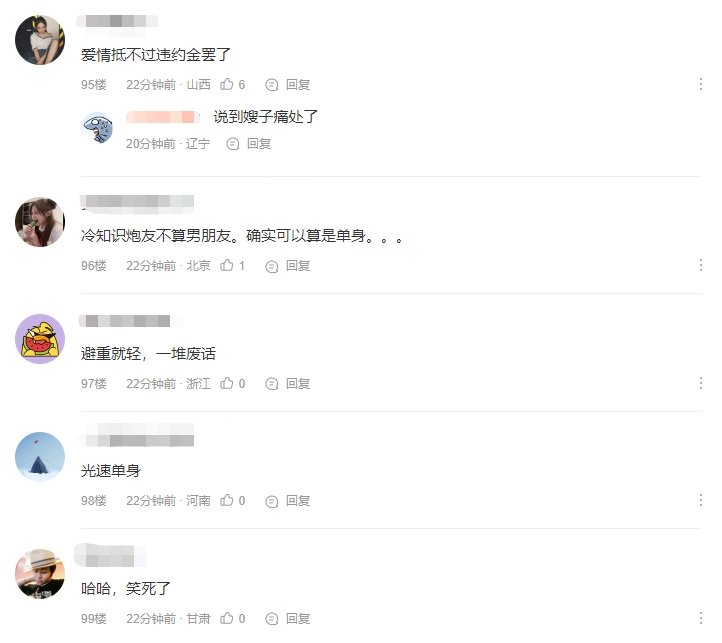
Task: Click the tent avatar on 98楼
Action: point(40,456)
